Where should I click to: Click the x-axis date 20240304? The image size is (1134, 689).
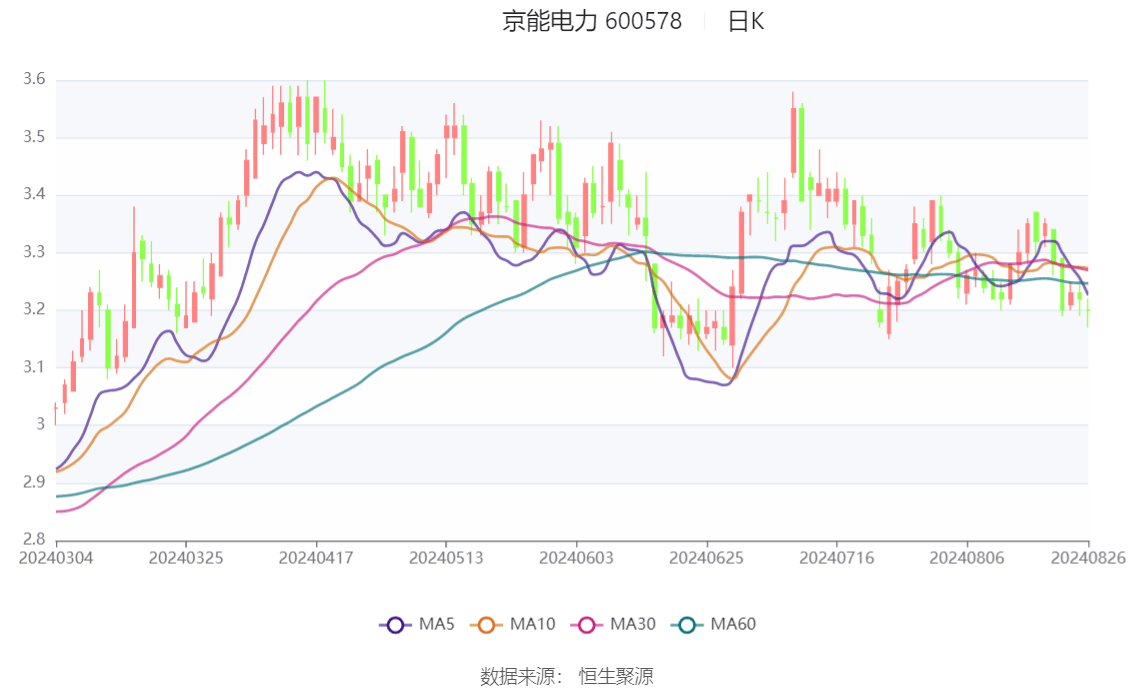point(56,558)
